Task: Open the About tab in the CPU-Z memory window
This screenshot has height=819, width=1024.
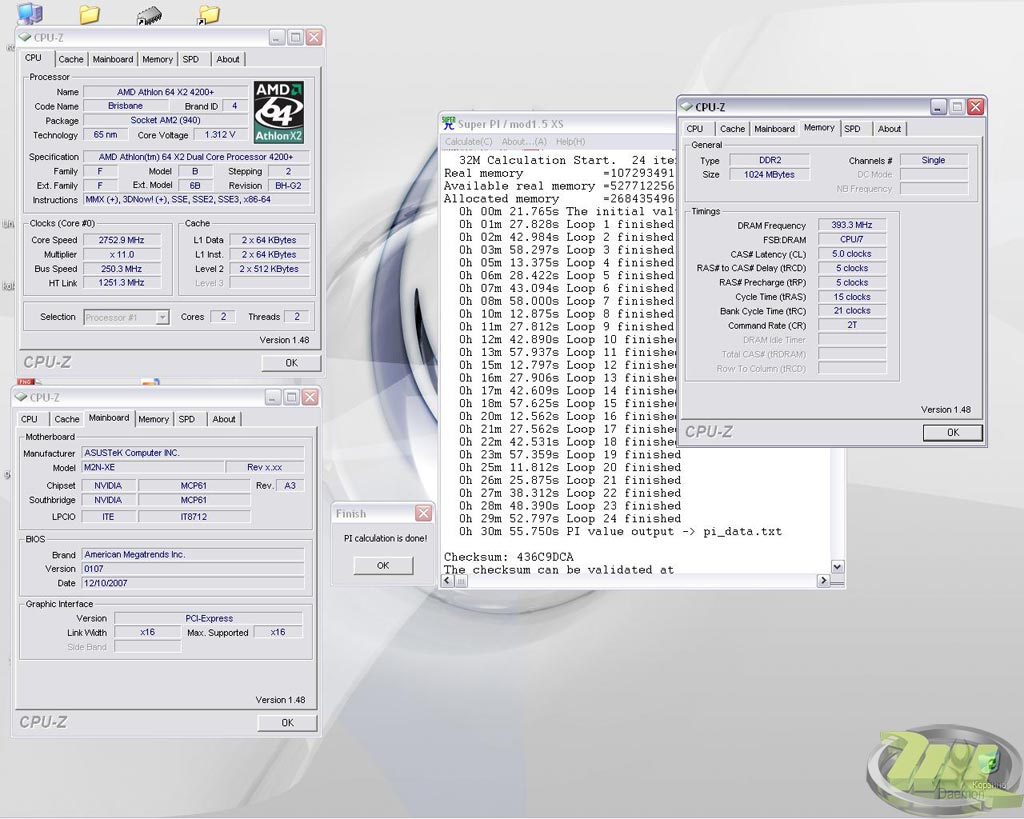Action: [x=889, y=129]
